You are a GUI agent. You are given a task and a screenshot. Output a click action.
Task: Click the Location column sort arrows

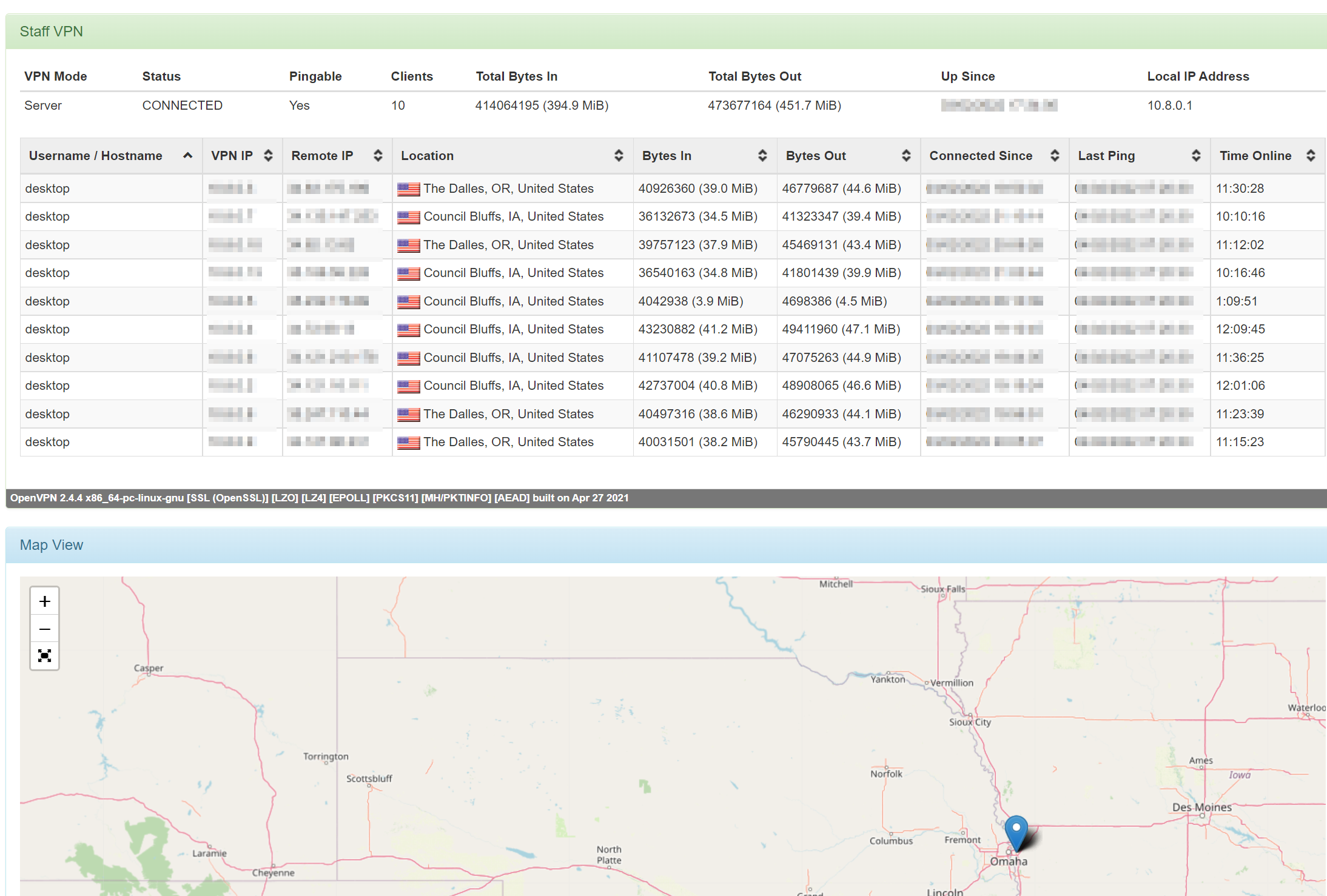[619, 156]
